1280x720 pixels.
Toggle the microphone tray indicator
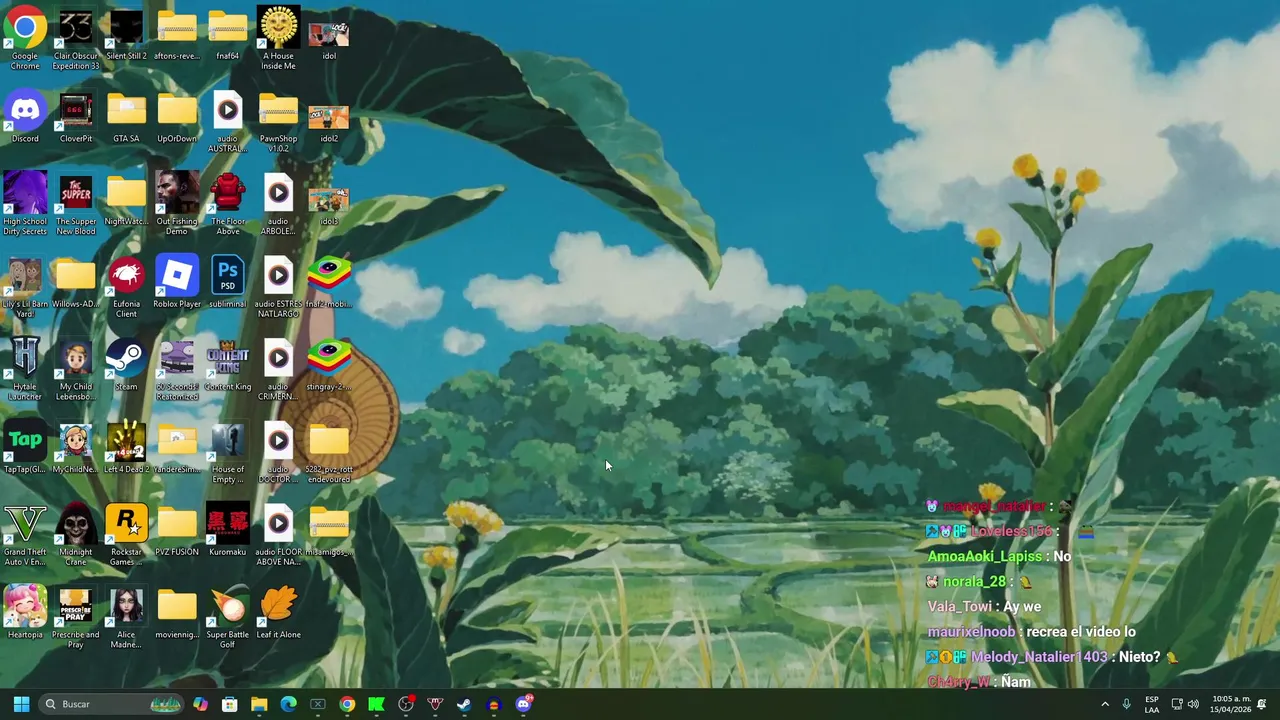click(x=1127, y=704)
